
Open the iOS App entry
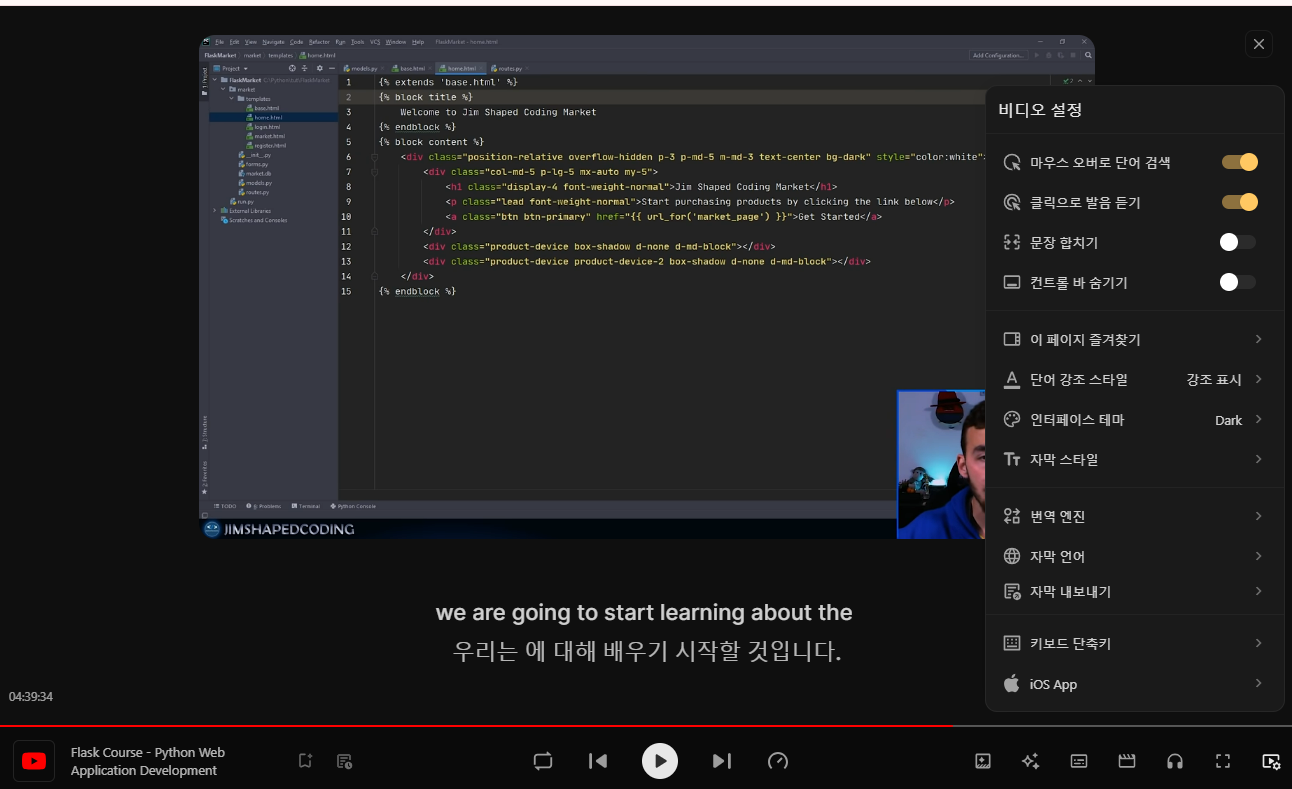[1134, 684]
